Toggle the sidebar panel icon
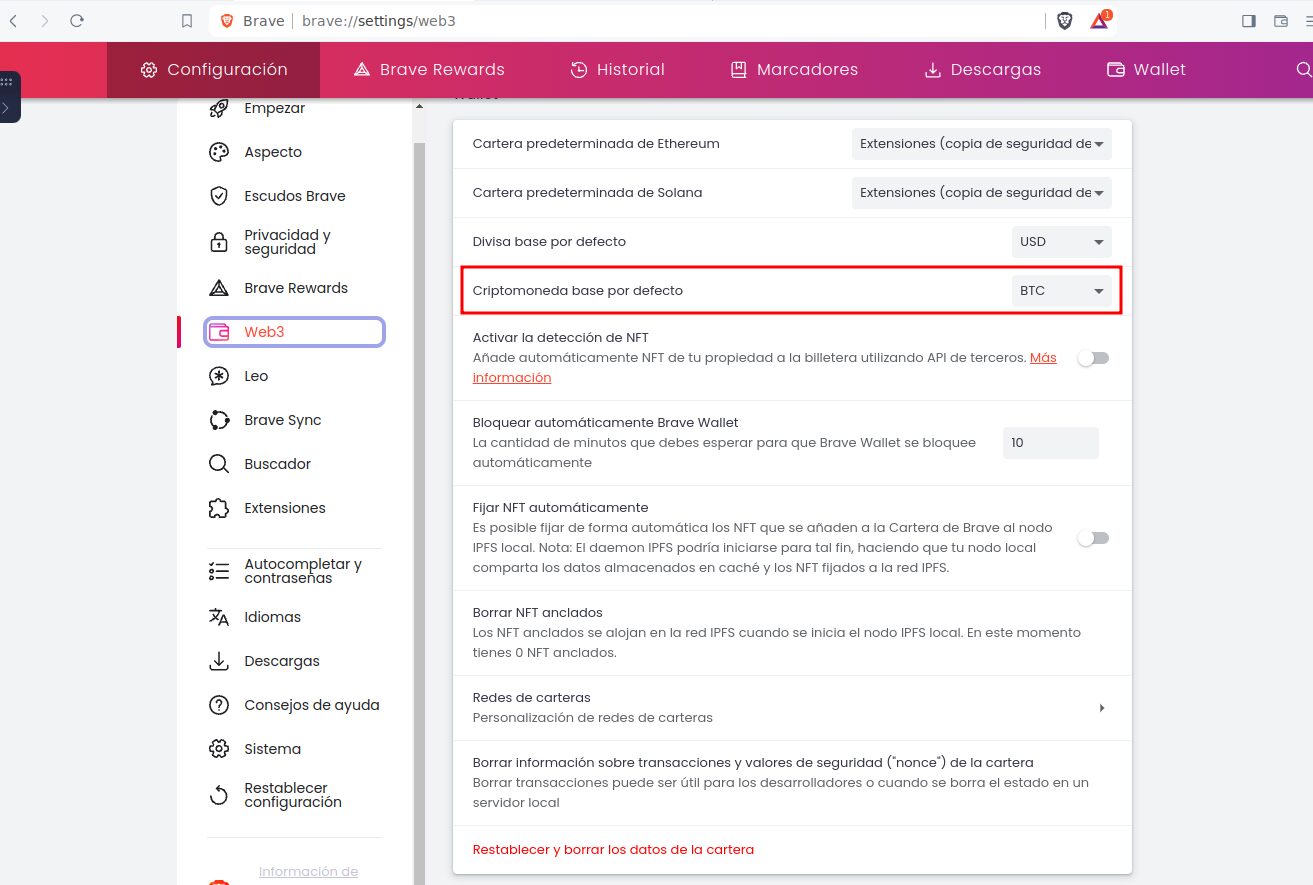 point(1249,20)
